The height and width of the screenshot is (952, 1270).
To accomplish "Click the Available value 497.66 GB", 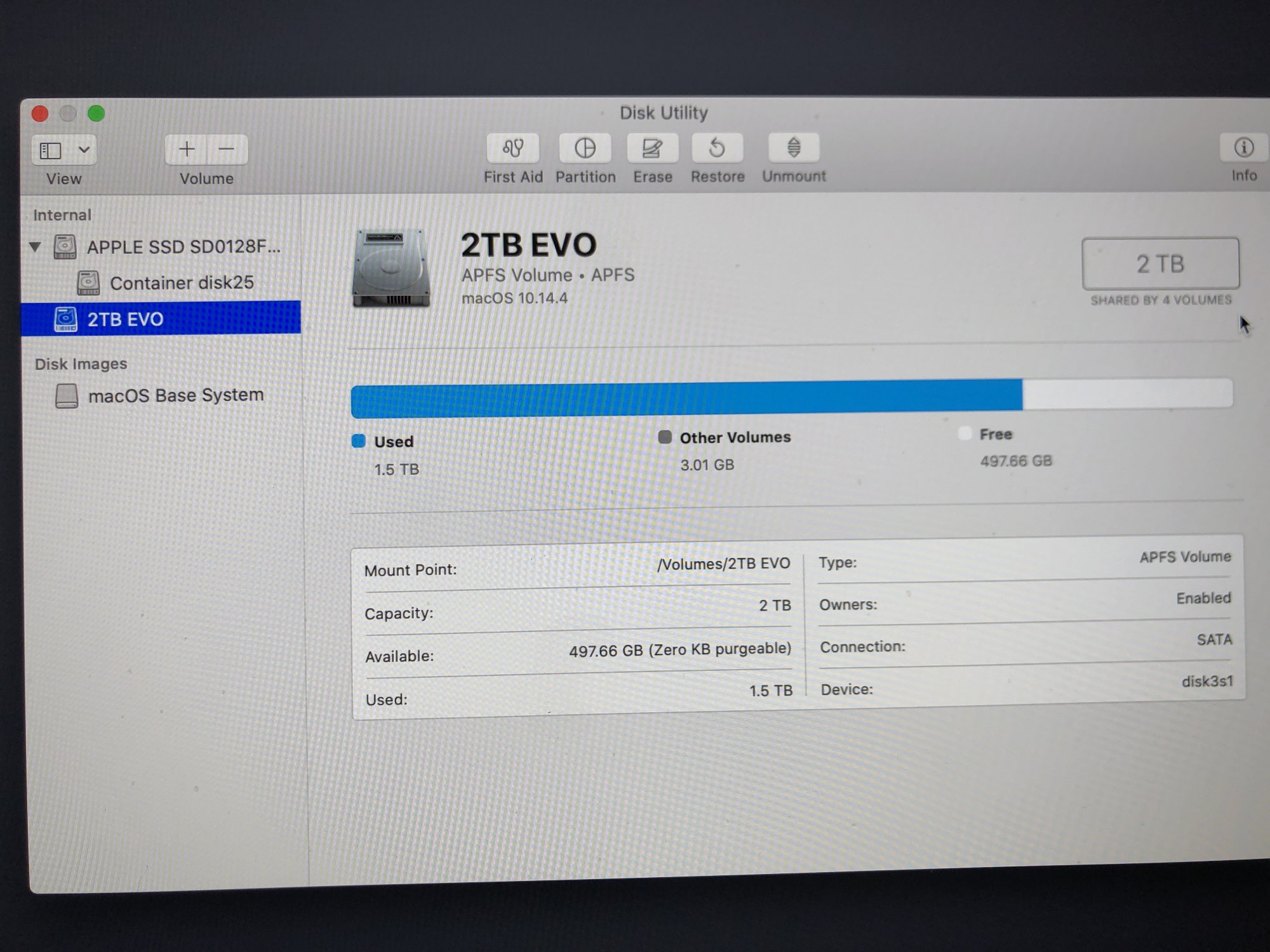I will pos(679,650).
